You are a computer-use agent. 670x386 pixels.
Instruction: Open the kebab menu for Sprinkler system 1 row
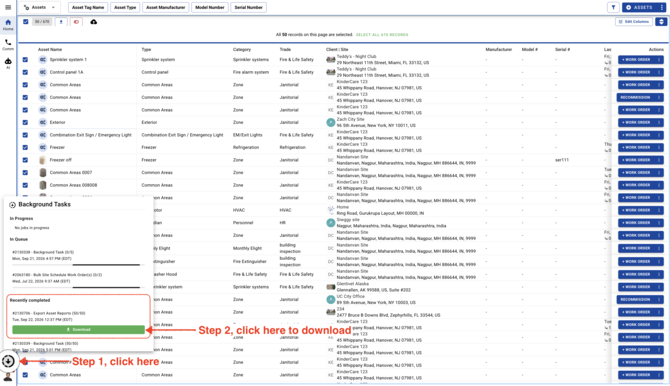[659, 60]
